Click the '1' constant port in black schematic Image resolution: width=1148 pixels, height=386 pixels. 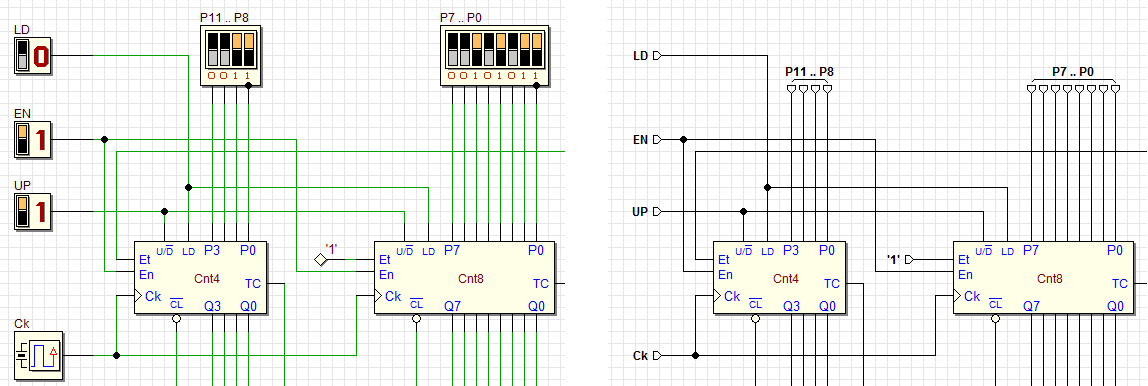tap(909, 259)
